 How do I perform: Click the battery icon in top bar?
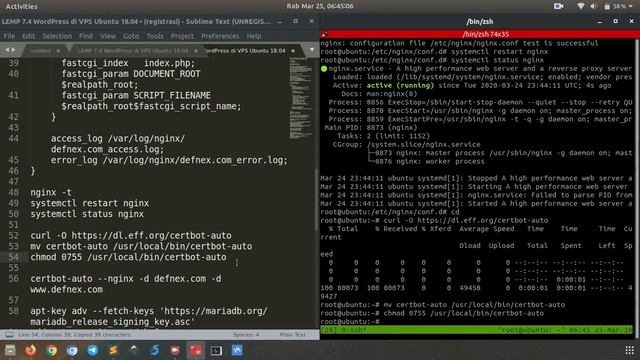(607, 6)
